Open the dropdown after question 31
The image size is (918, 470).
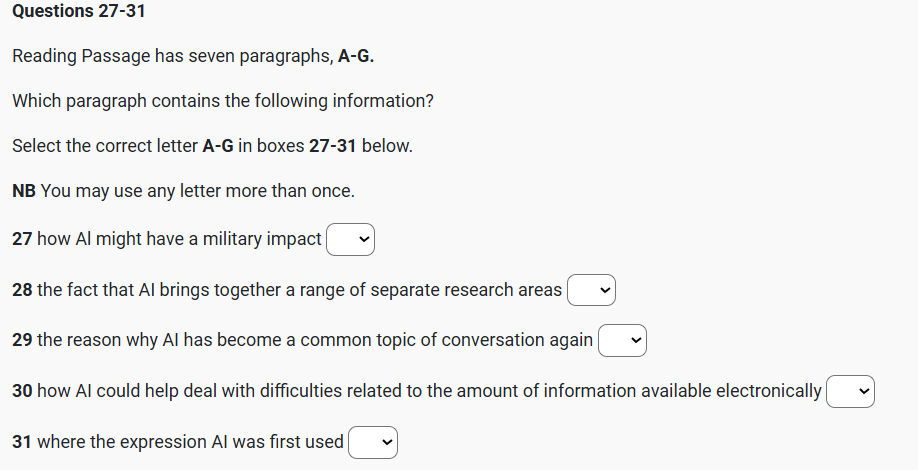pyautogui.click(x=373, y=442)
